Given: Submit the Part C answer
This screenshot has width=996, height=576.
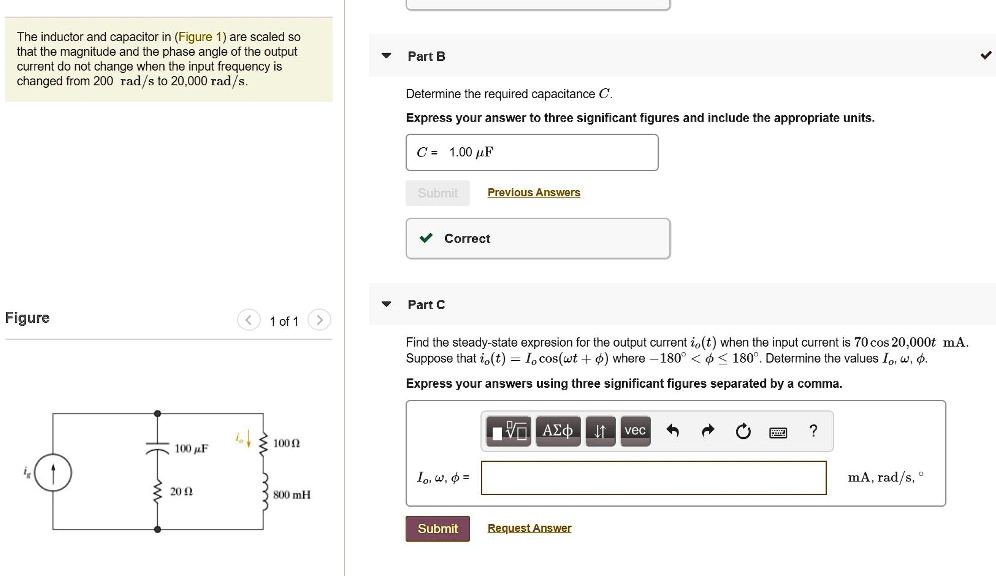Looking at the screenshot, I should pos(437,528).
